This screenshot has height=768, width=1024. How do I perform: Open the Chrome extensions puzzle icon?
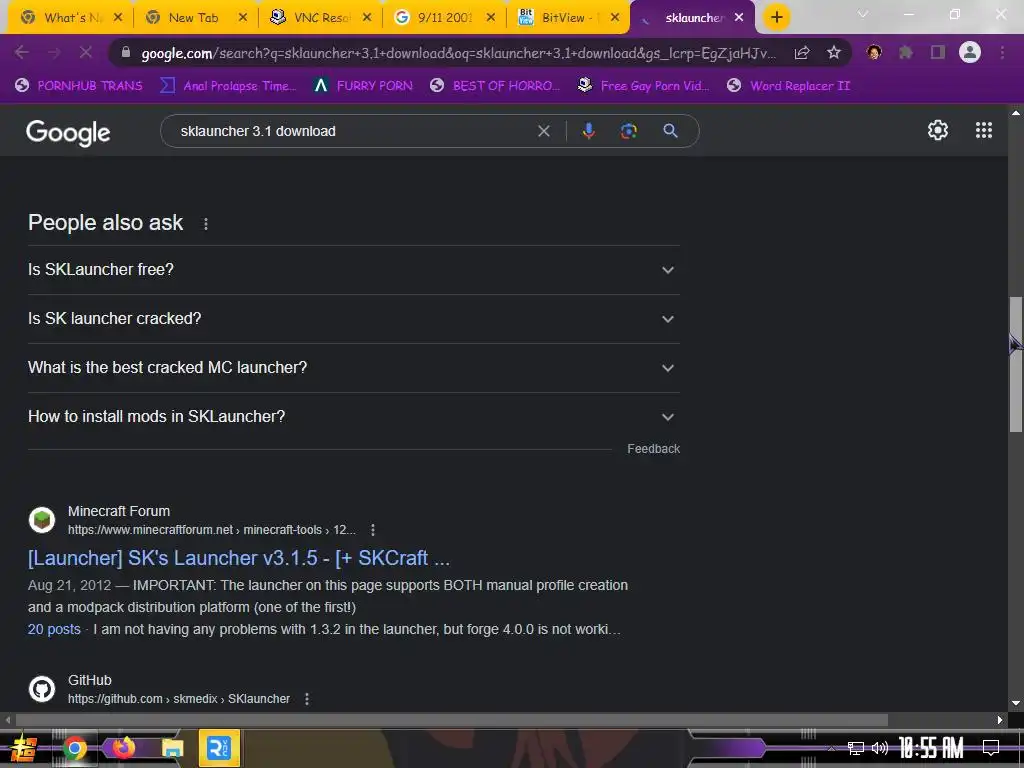coord(905,53)
